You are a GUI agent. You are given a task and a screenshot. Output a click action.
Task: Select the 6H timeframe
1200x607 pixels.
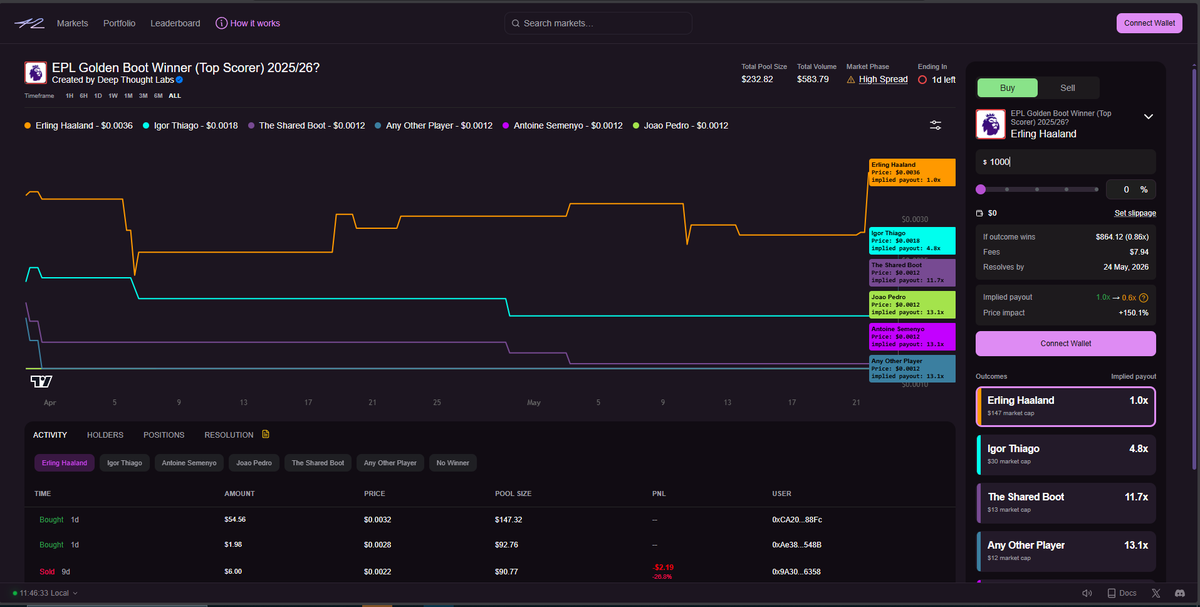83,96
